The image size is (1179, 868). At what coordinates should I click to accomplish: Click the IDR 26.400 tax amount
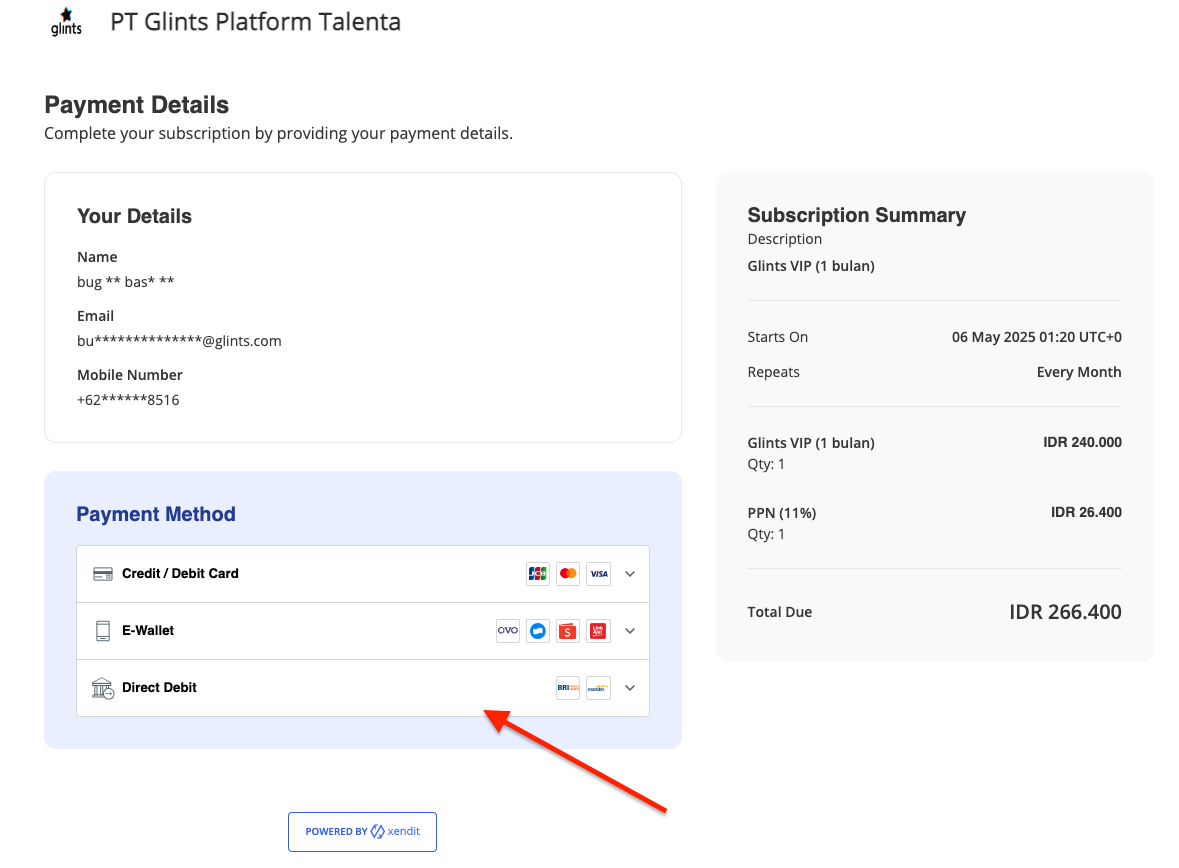[1086, 512]
